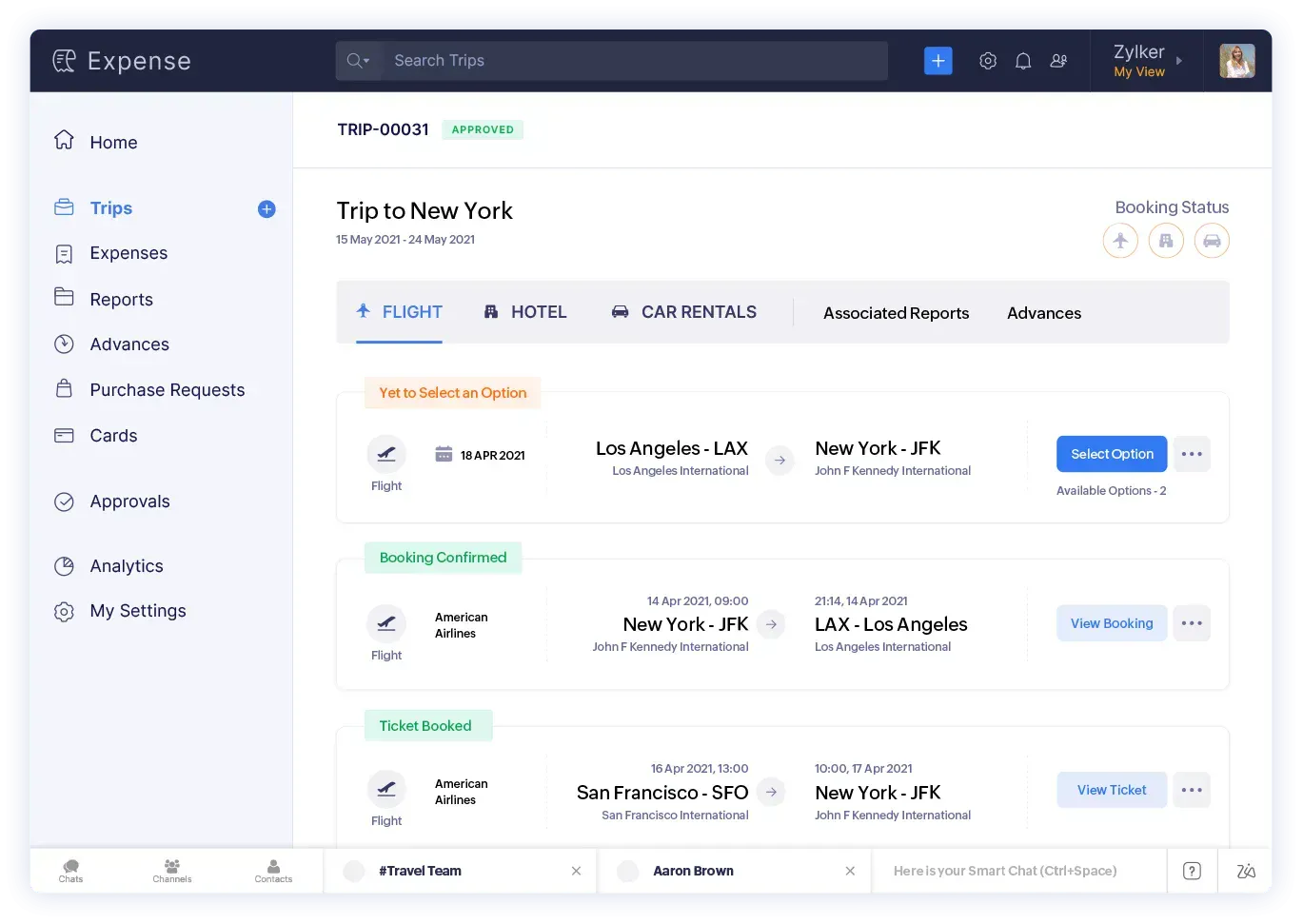Viewport: 1303px width, 924px height.
Task: Click View Ticket for the San Francisco flight
Action: [1111, 790]
